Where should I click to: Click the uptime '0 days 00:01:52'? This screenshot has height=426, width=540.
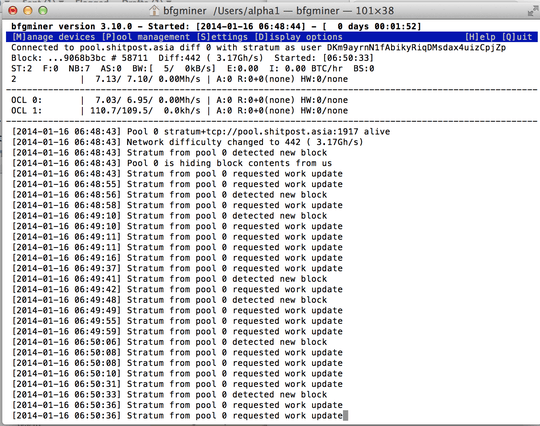point(376,27)
